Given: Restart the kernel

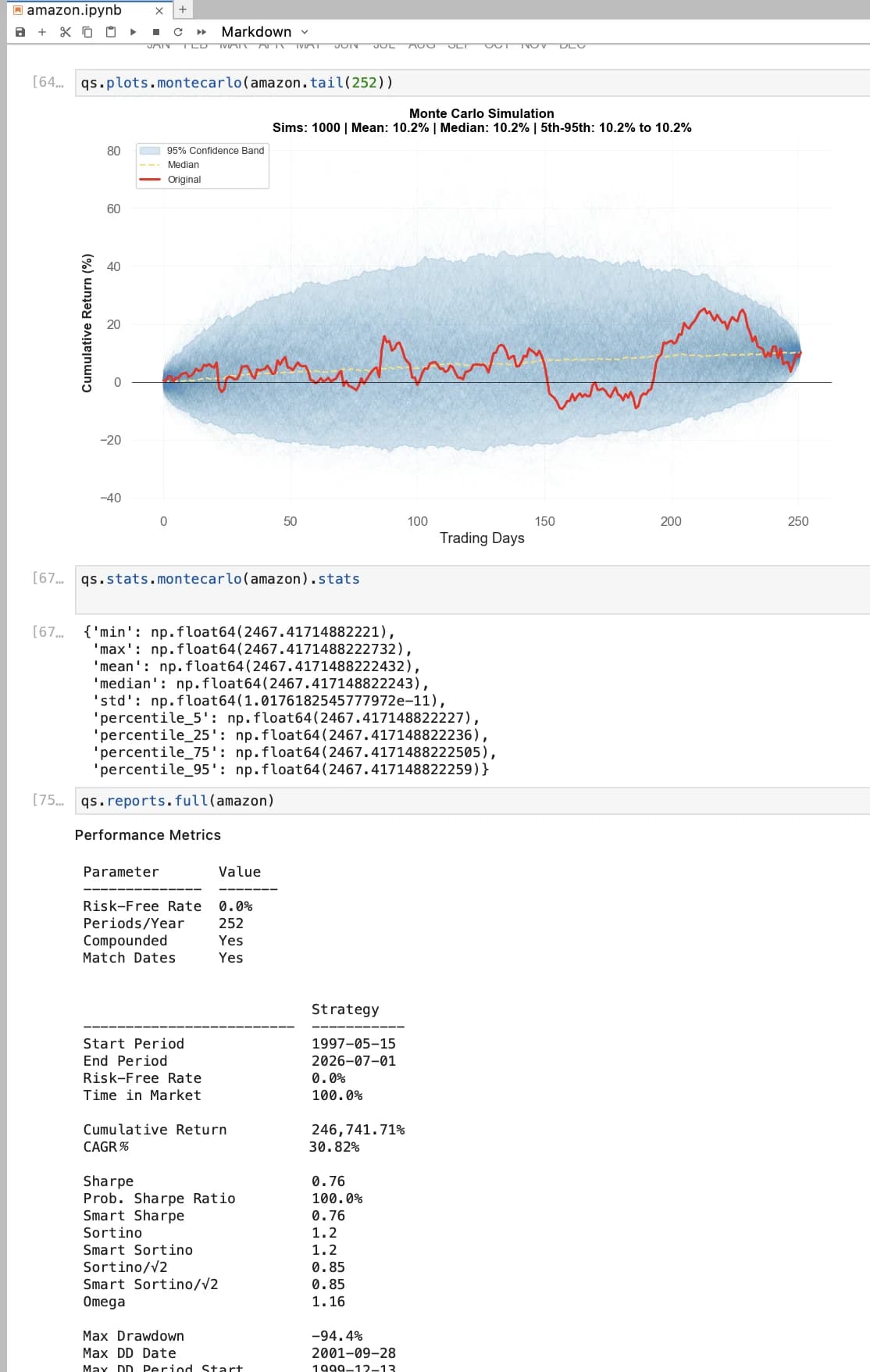Looking at the screenshot, I should (x=178, y=32).
